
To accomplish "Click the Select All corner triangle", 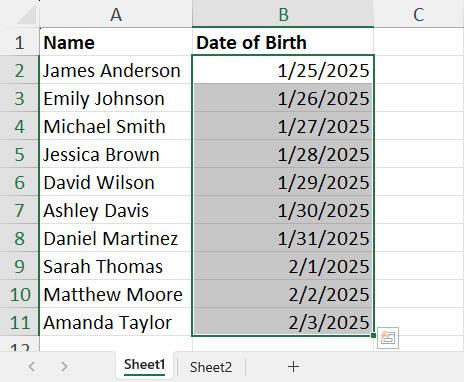I will point(27,14).
